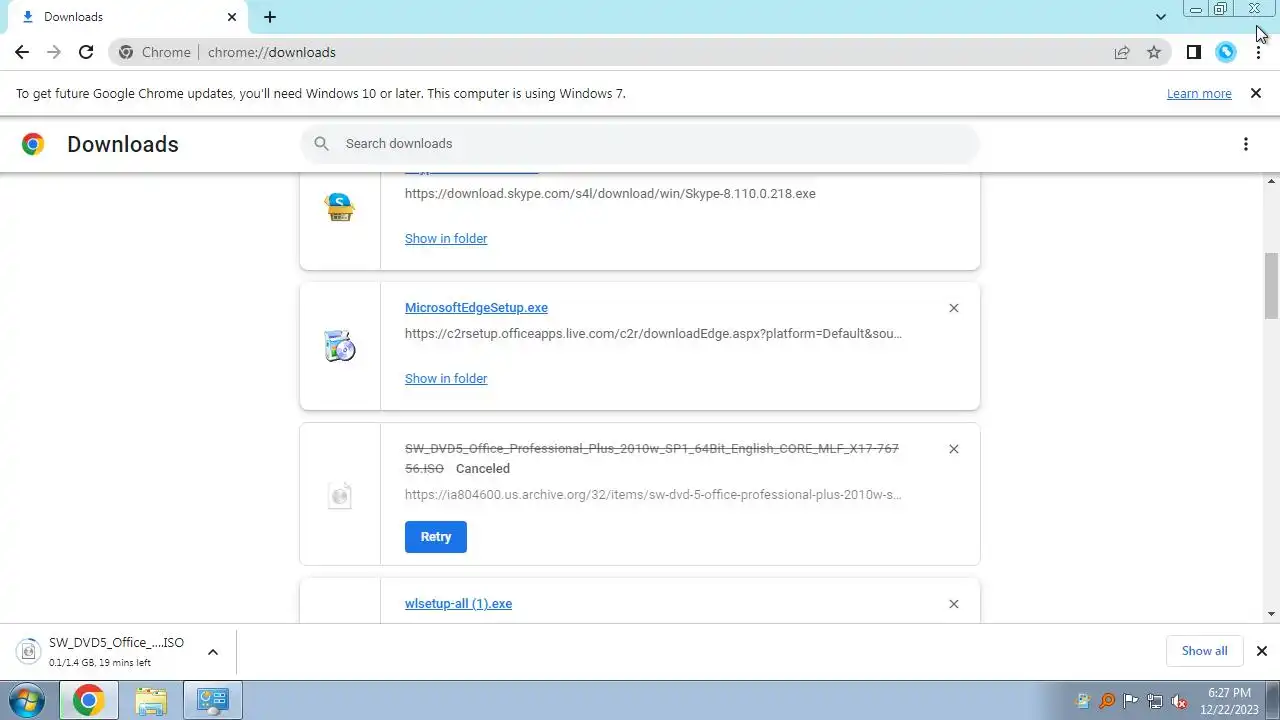
Task: Click Show all downloads button
Action: coord(1204,651)
